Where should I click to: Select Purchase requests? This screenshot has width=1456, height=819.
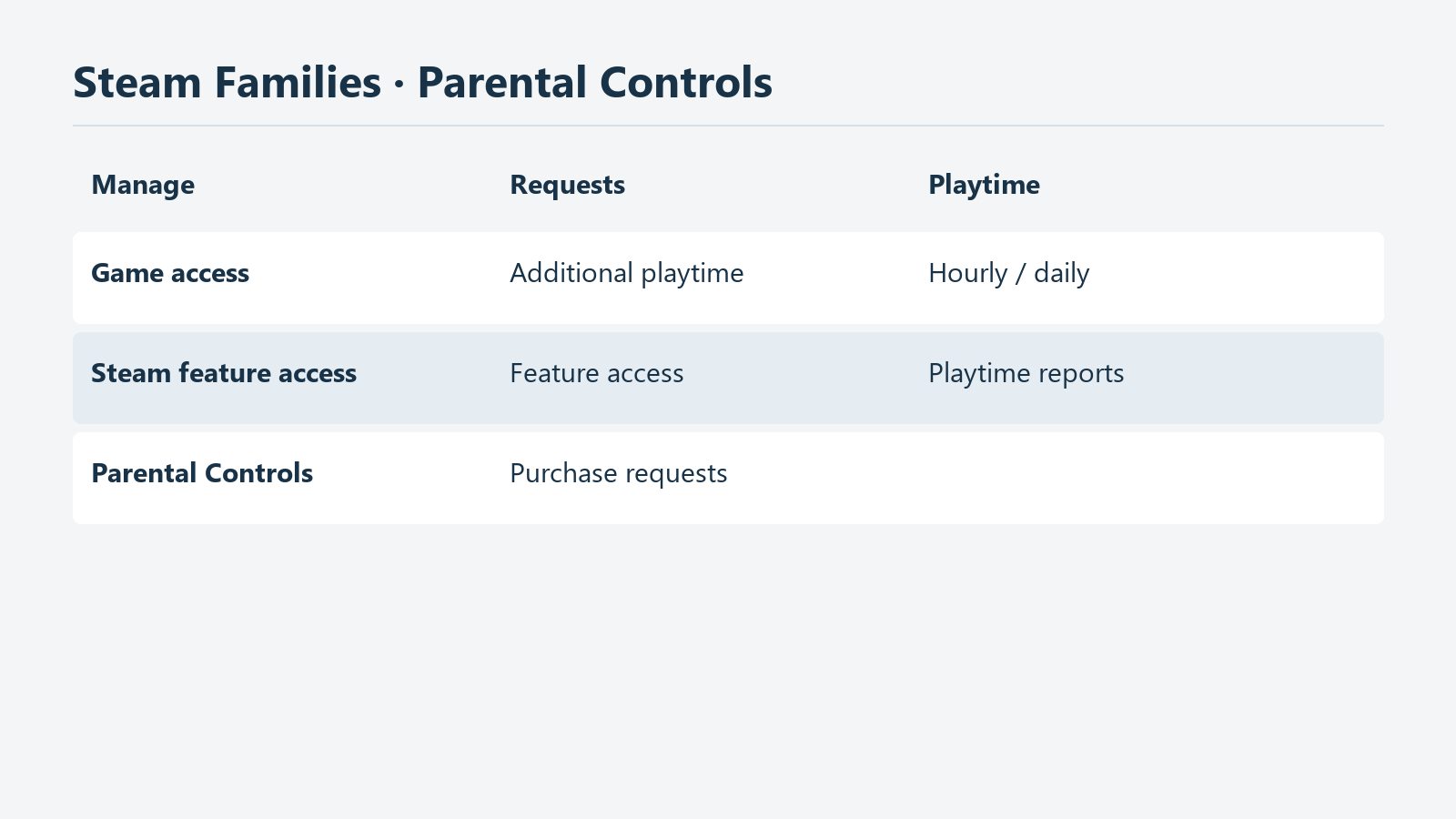pyautogui.click(x=618, y=473)
